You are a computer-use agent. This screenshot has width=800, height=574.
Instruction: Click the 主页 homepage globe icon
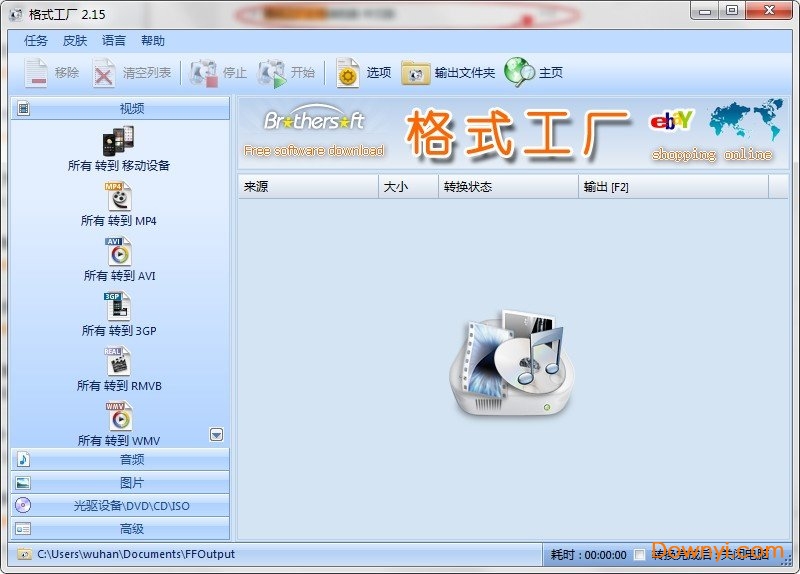tap(519, 72)
